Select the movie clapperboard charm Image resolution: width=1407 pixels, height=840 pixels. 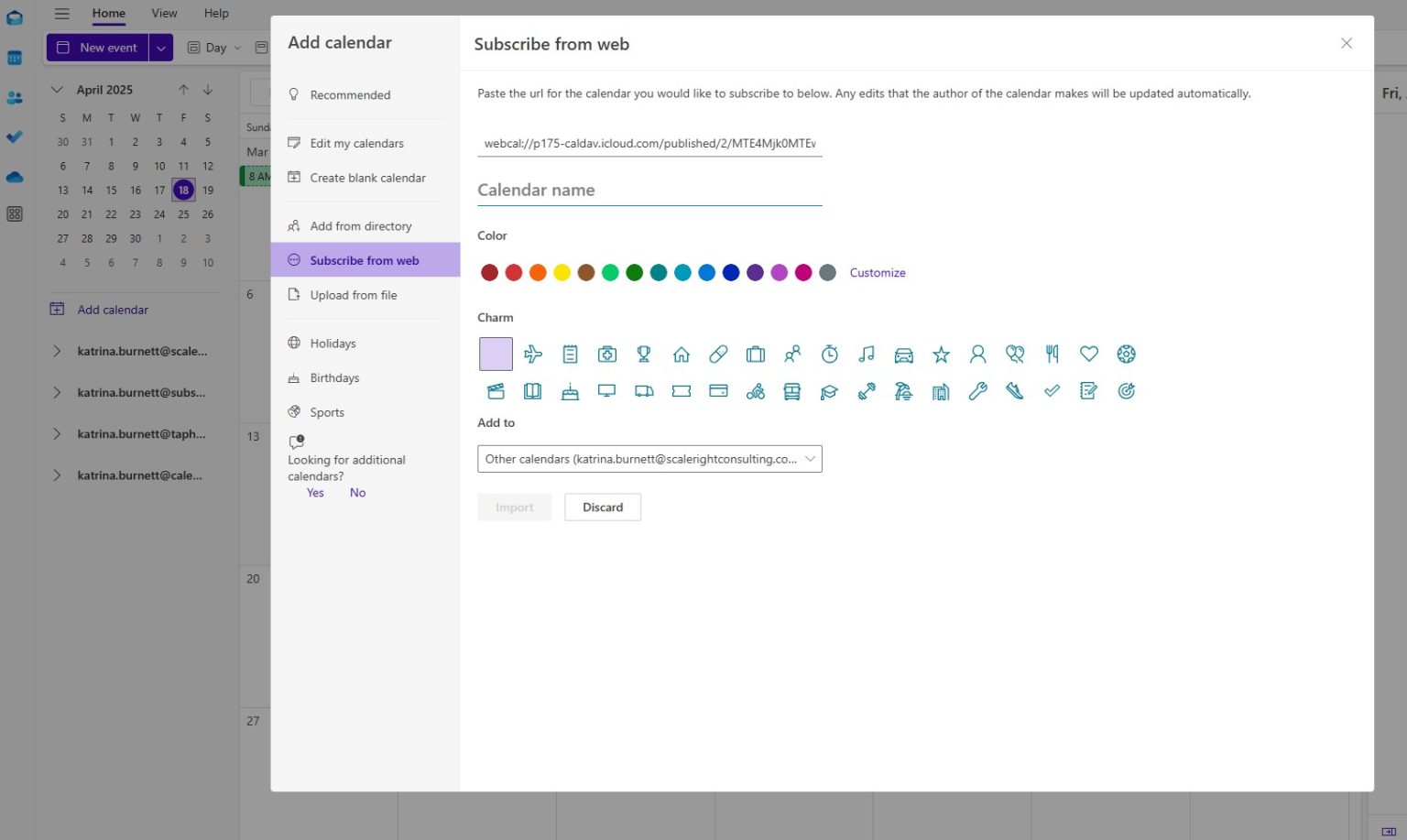pyautogui.click(x=496, y=391)
